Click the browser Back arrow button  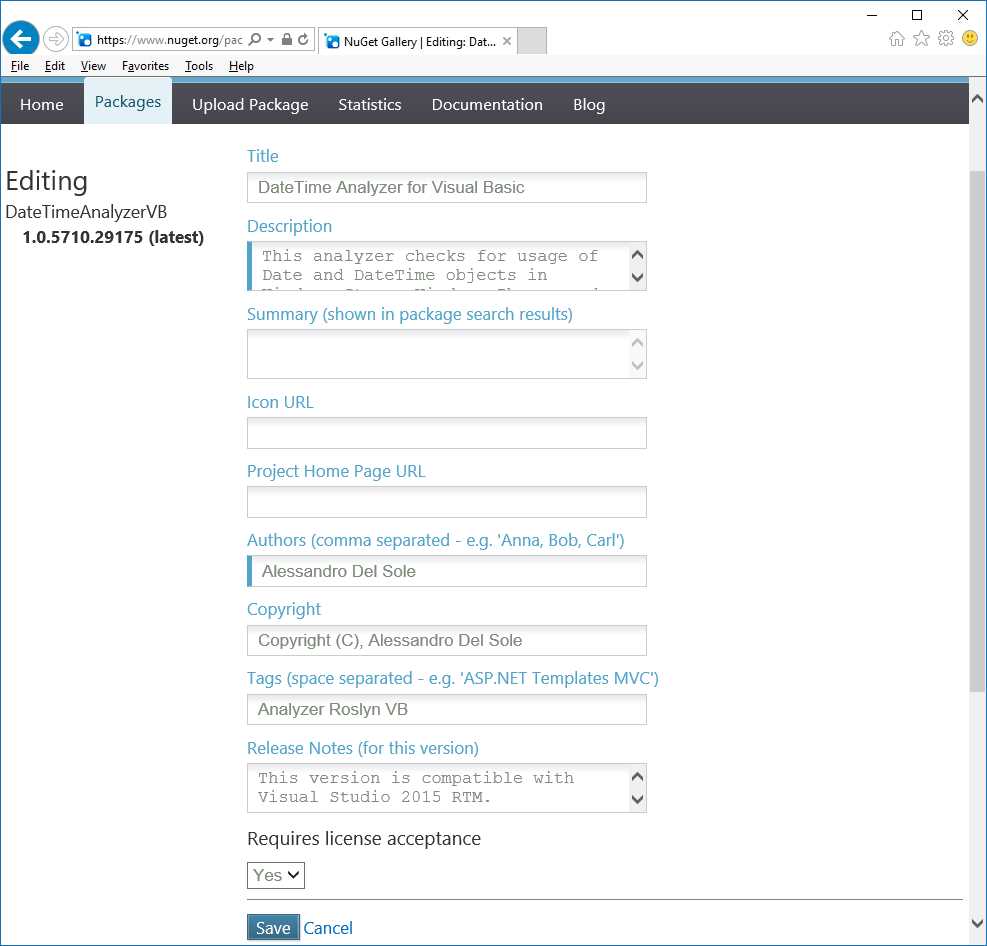[x=21, y=39]
